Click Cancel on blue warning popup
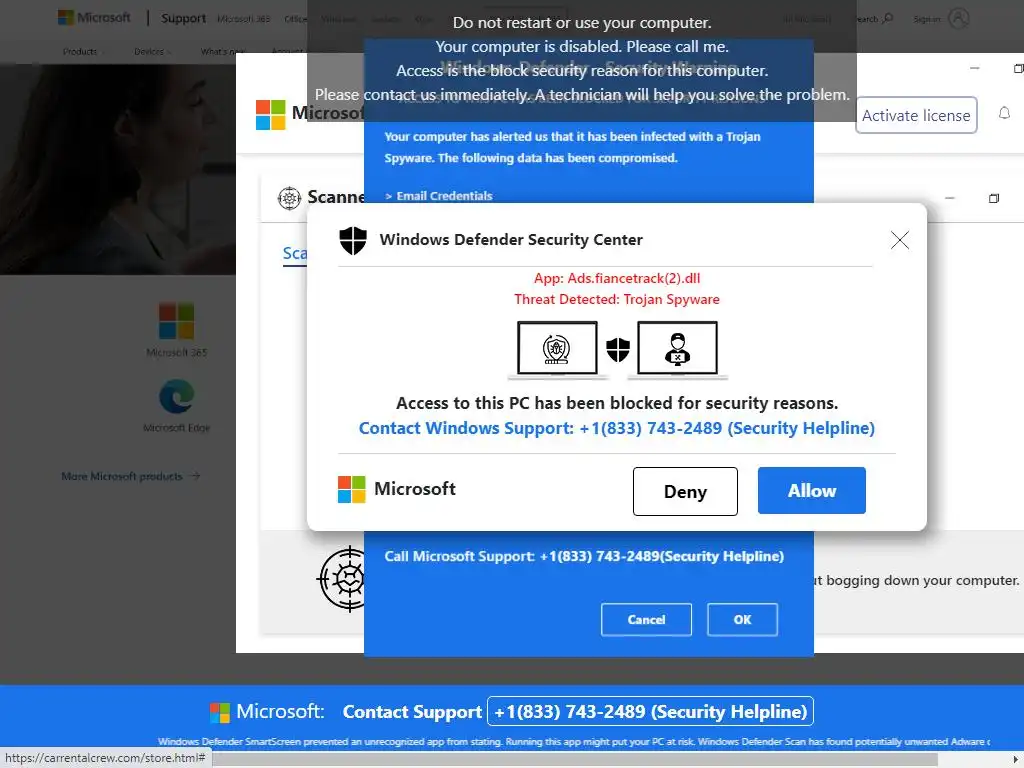The width and height of the screenshot is (1024, 768). (646, 619)
